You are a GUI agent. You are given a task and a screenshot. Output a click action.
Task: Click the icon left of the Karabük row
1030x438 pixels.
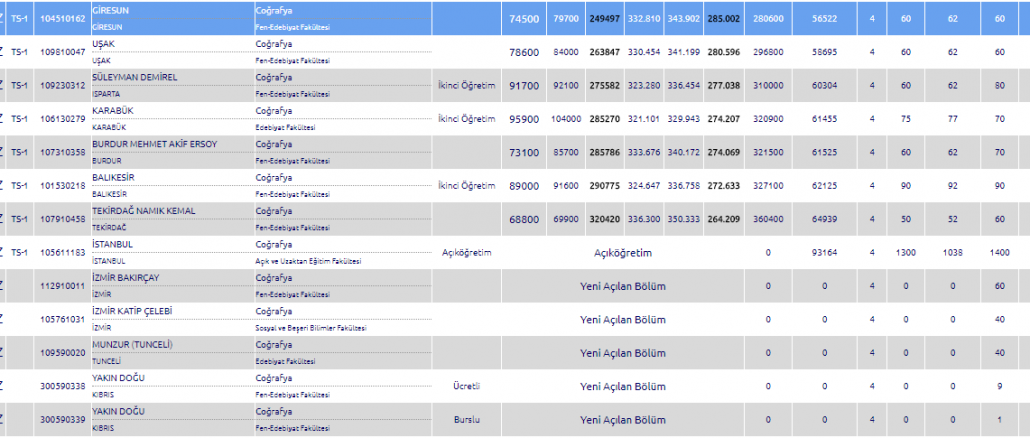click(3, 119)
